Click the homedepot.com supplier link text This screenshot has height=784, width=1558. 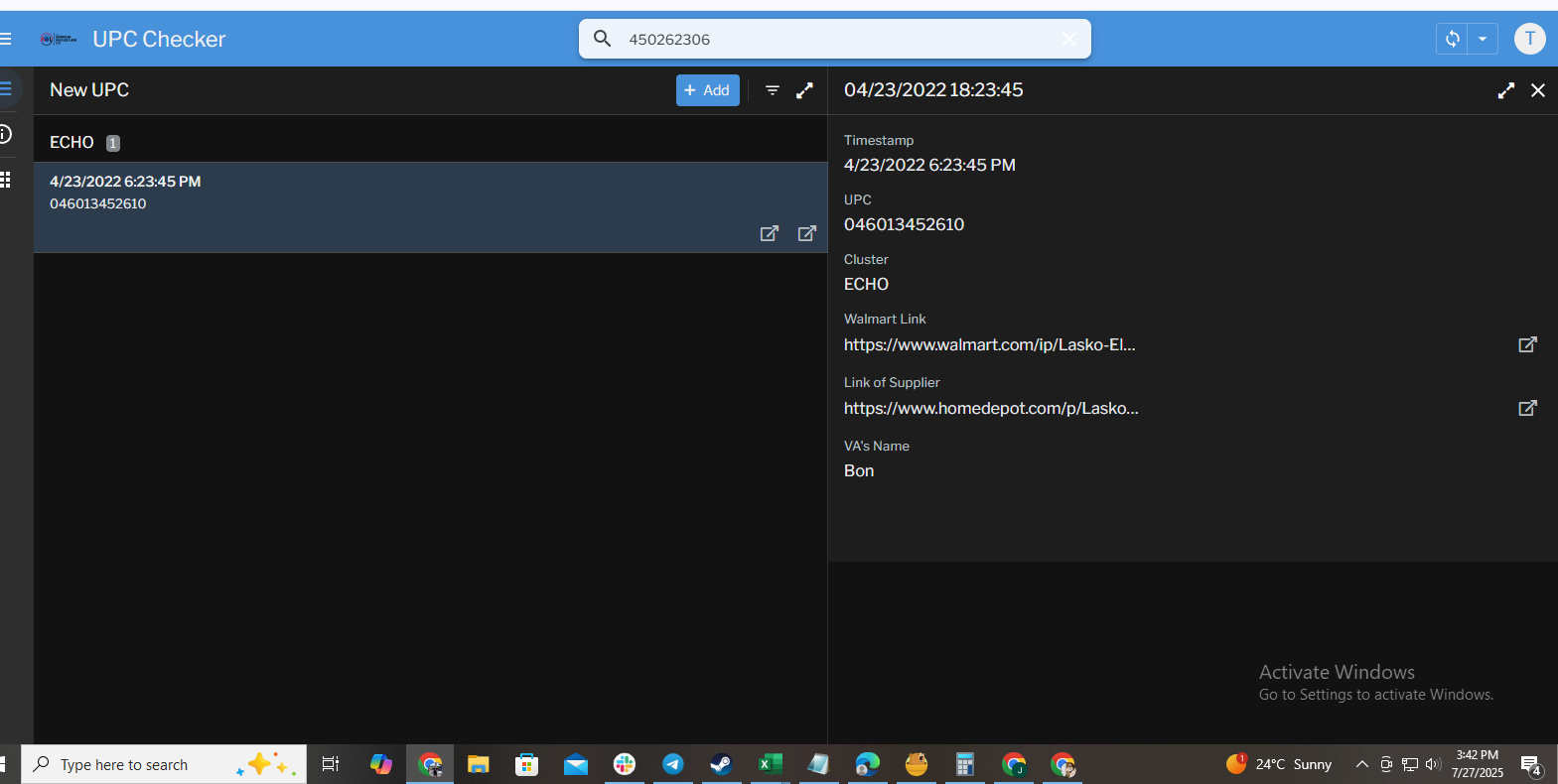pyautogui.click(x=991, y=408)
